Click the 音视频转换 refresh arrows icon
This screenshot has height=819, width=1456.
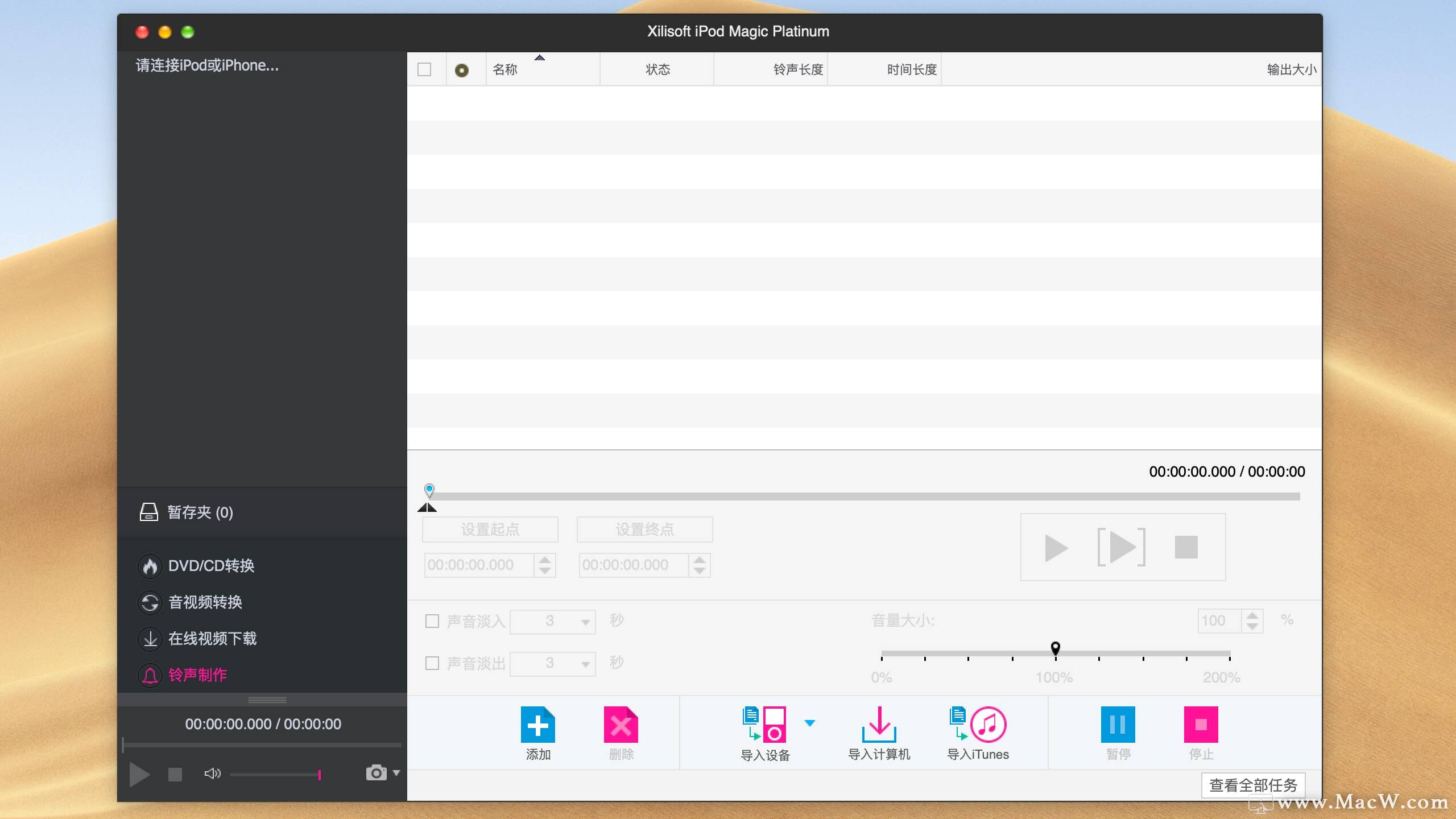coord(150,603)
